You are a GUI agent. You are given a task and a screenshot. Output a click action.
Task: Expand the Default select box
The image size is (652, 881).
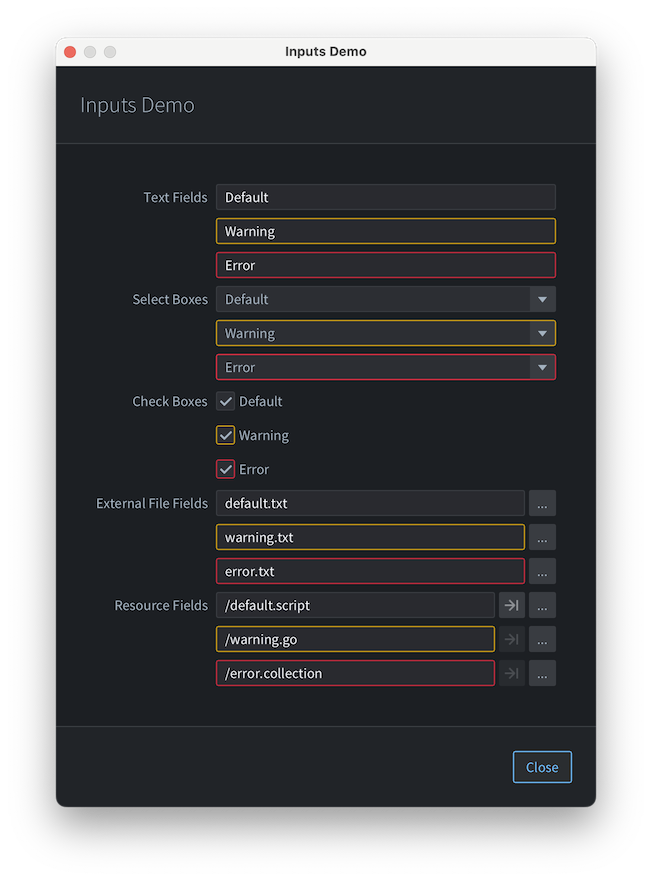(542, 299)
